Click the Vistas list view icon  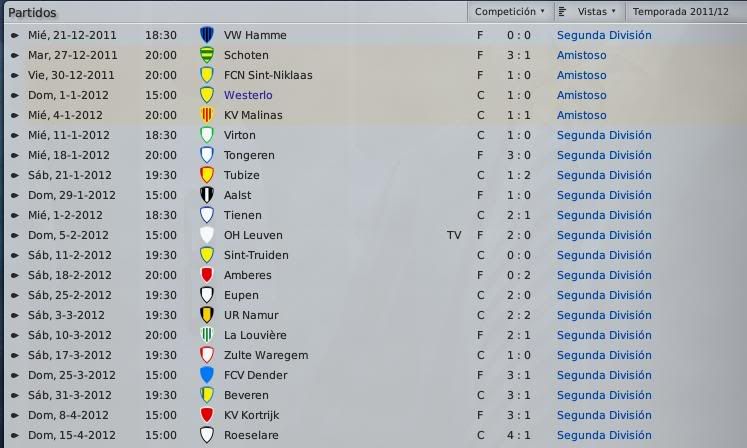[x=562, y=11]
